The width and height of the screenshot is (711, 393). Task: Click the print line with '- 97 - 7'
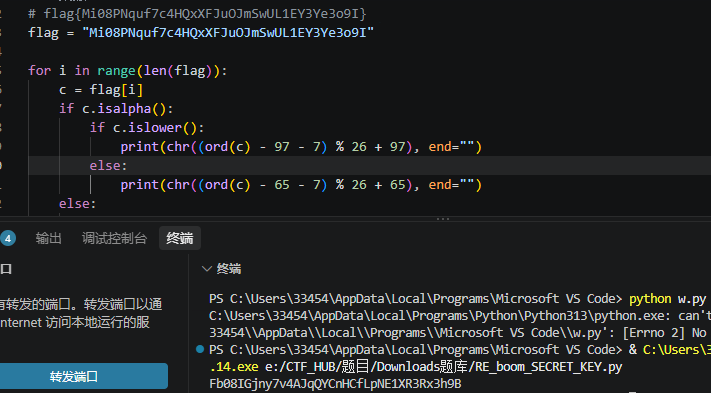(x=301, y=147)
